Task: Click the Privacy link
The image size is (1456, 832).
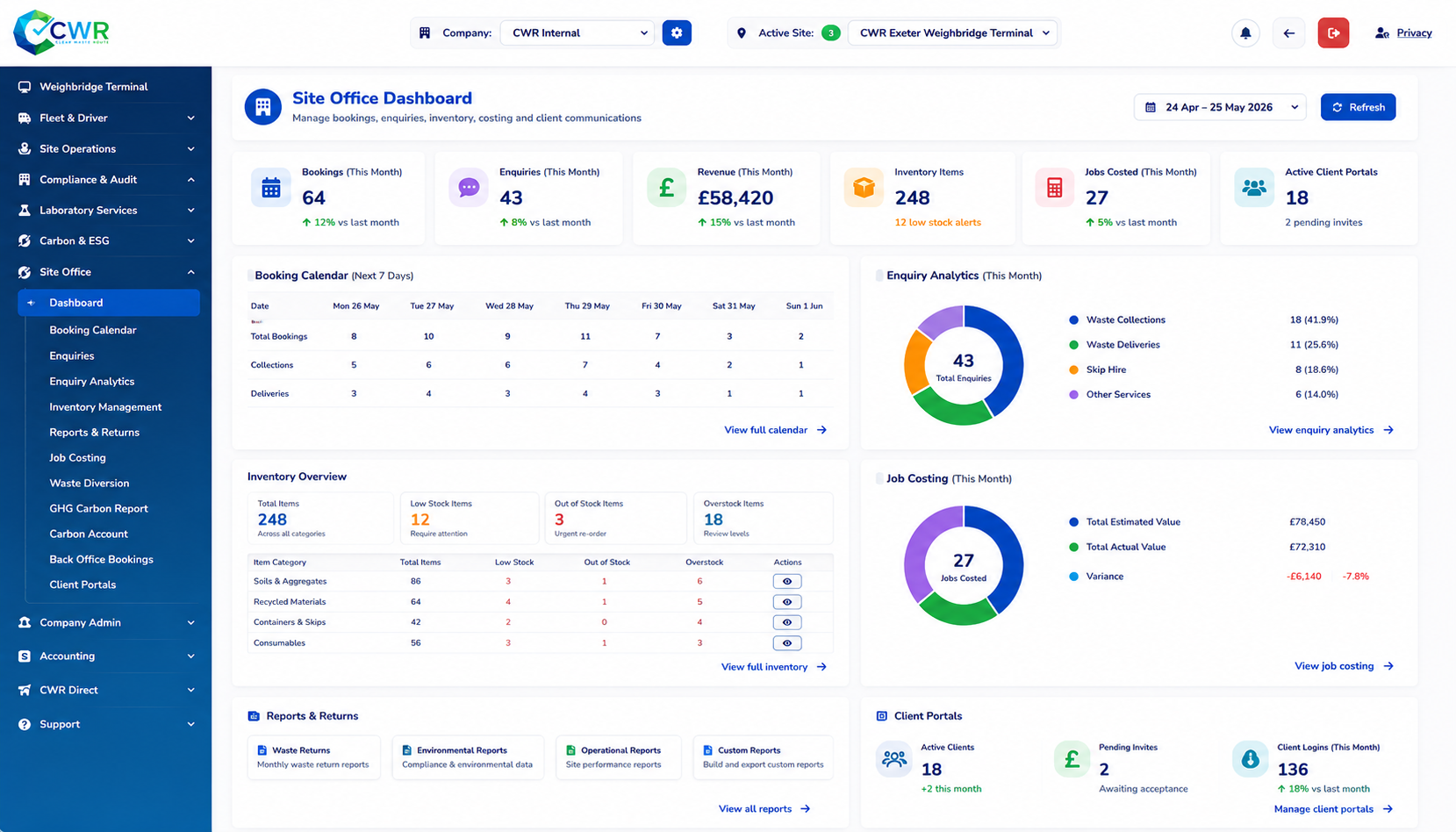Action: pyautogui.click(x=1414, y=33)
